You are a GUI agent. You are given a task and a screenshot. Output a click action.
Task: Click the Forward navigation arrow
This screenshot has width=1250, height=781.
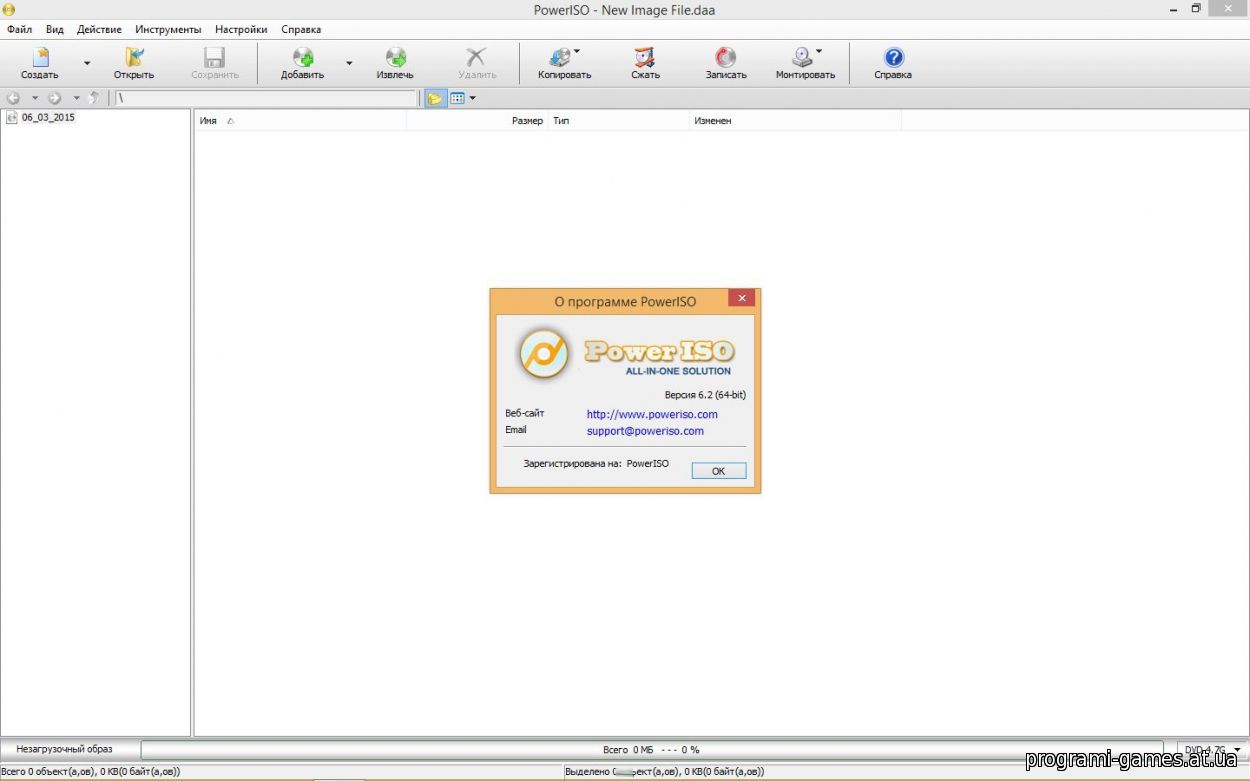coord(55,98)
